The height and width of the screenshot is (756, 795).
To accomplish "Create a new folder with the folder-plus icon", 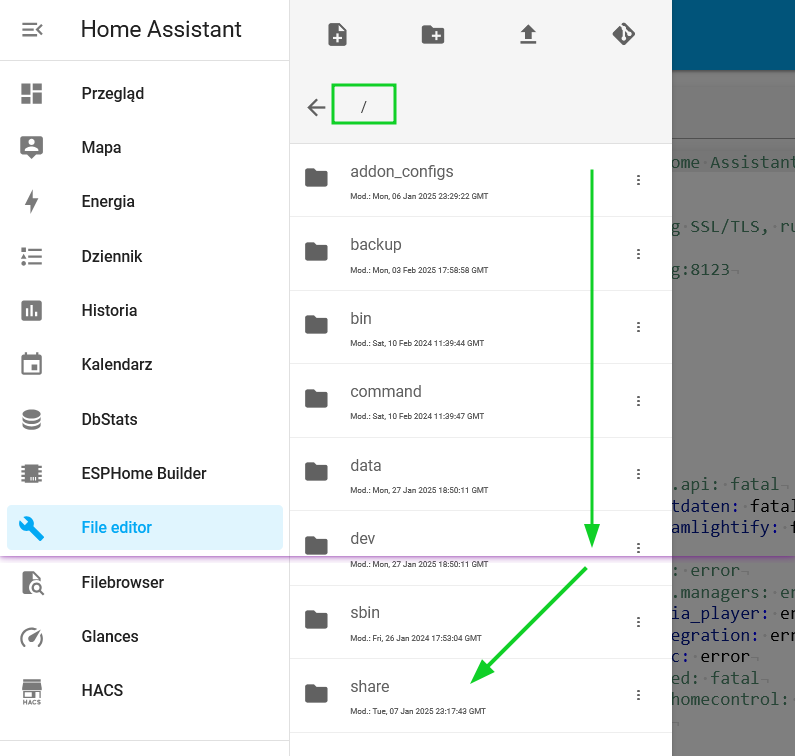I will tap(433, 34).
